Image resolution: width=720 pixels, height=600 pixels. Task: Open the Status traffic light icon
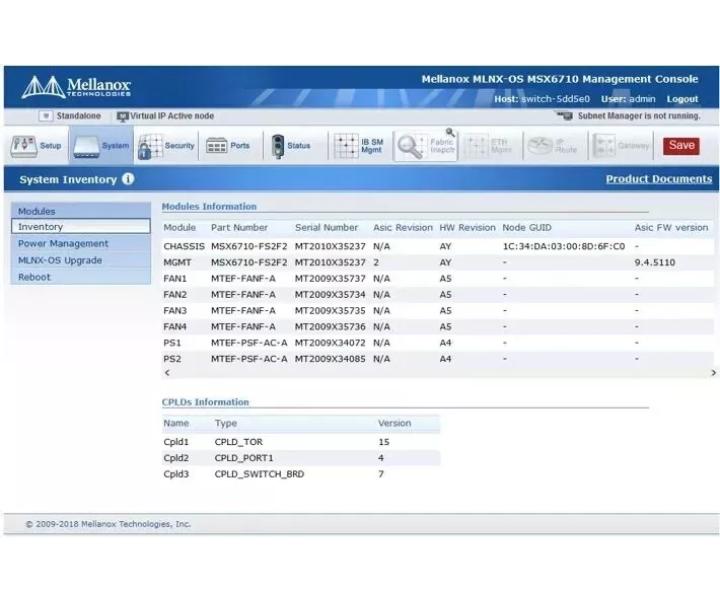tap(278, 146)
